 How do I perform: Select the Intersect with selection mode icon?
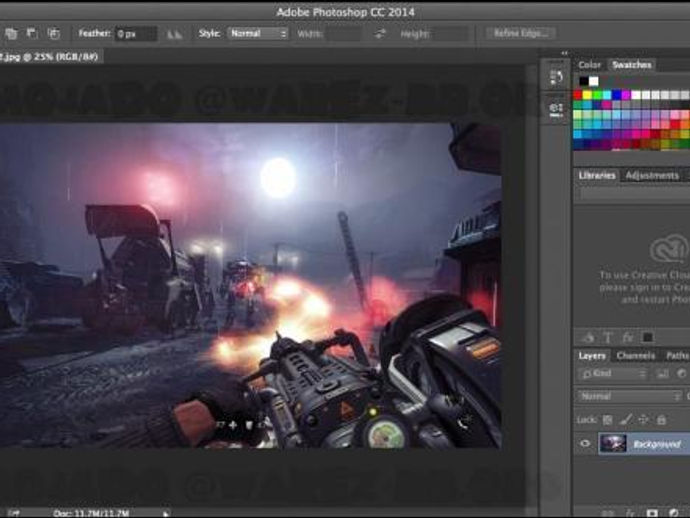coord(54,33)
